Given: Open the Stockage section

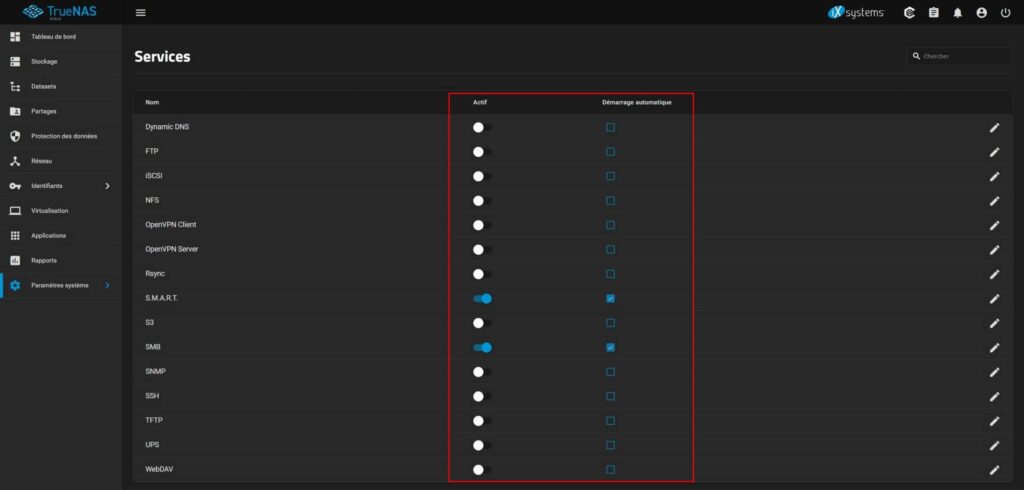Looking at the screenshot, I should pos(61,61).
